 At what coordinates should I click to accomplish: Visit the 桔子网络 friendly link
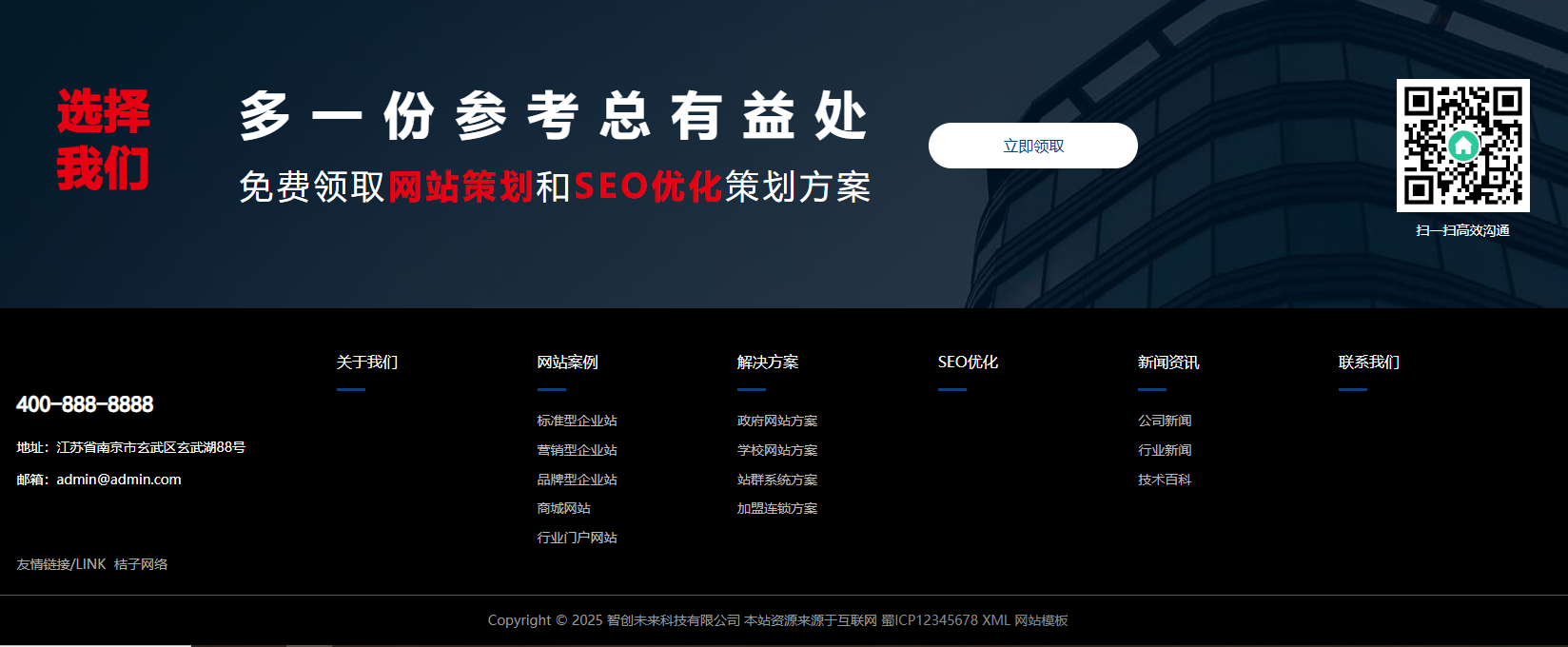click(141, 564)
